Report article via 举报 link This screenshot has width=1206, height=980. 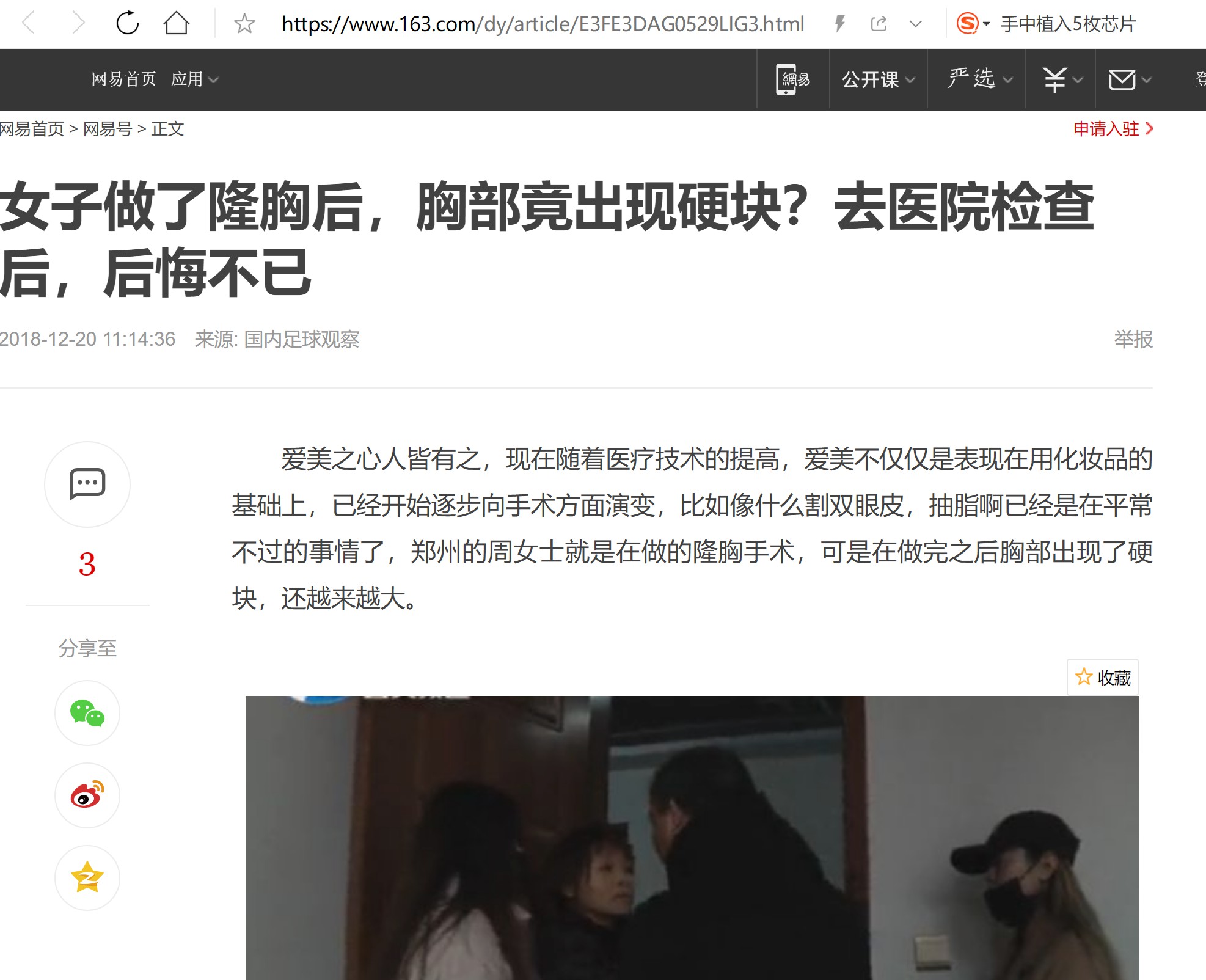tap(1133, 339)
